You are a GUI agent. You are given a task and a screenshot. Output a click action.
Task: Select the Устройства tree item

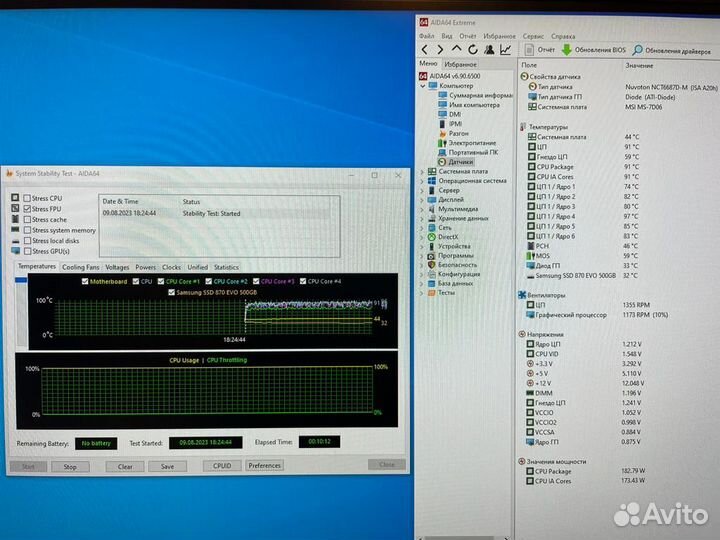click(x=448, y=246)
